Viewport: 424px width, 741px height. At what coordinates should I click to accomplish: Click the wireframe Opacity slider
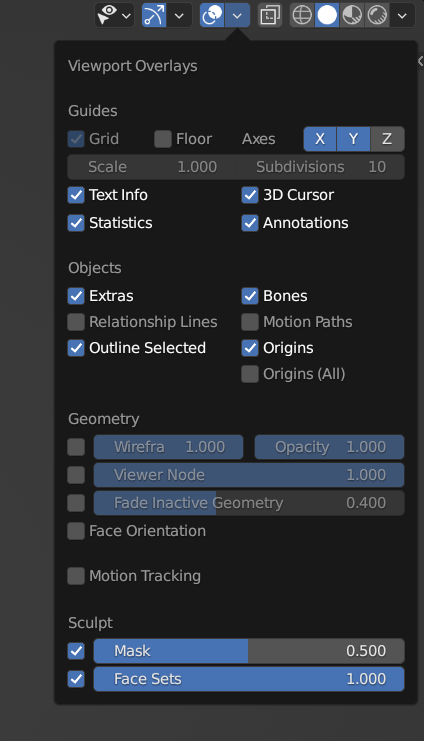click(x=329, y=447)
